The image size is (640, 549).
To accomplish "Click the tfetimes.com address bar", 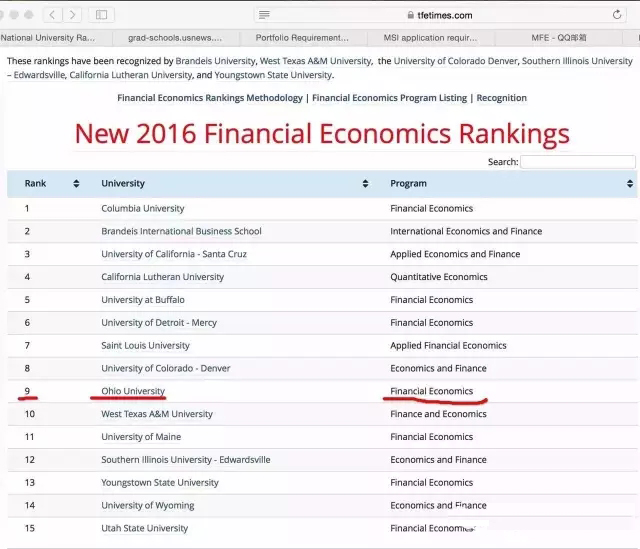I will 440,15.
